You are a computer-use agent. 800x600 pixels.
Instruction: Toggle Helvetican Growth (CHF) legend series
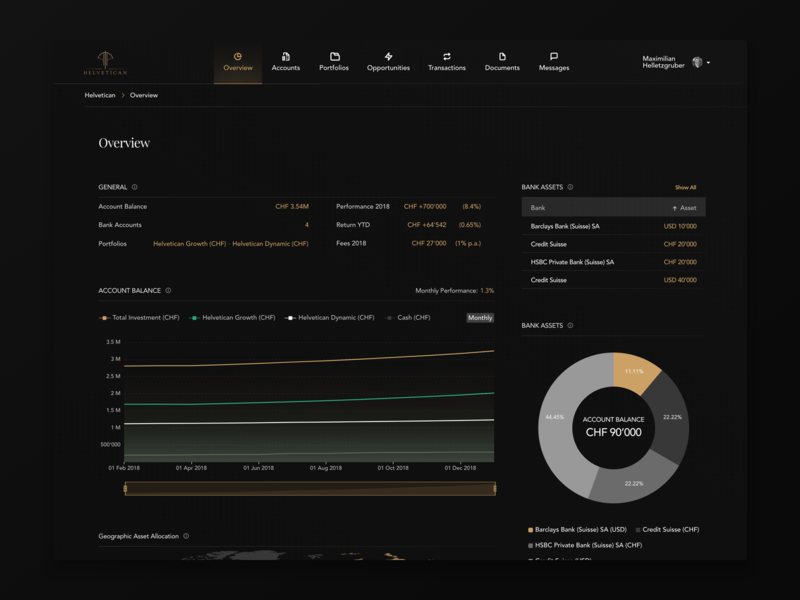[x=232, y=318]
